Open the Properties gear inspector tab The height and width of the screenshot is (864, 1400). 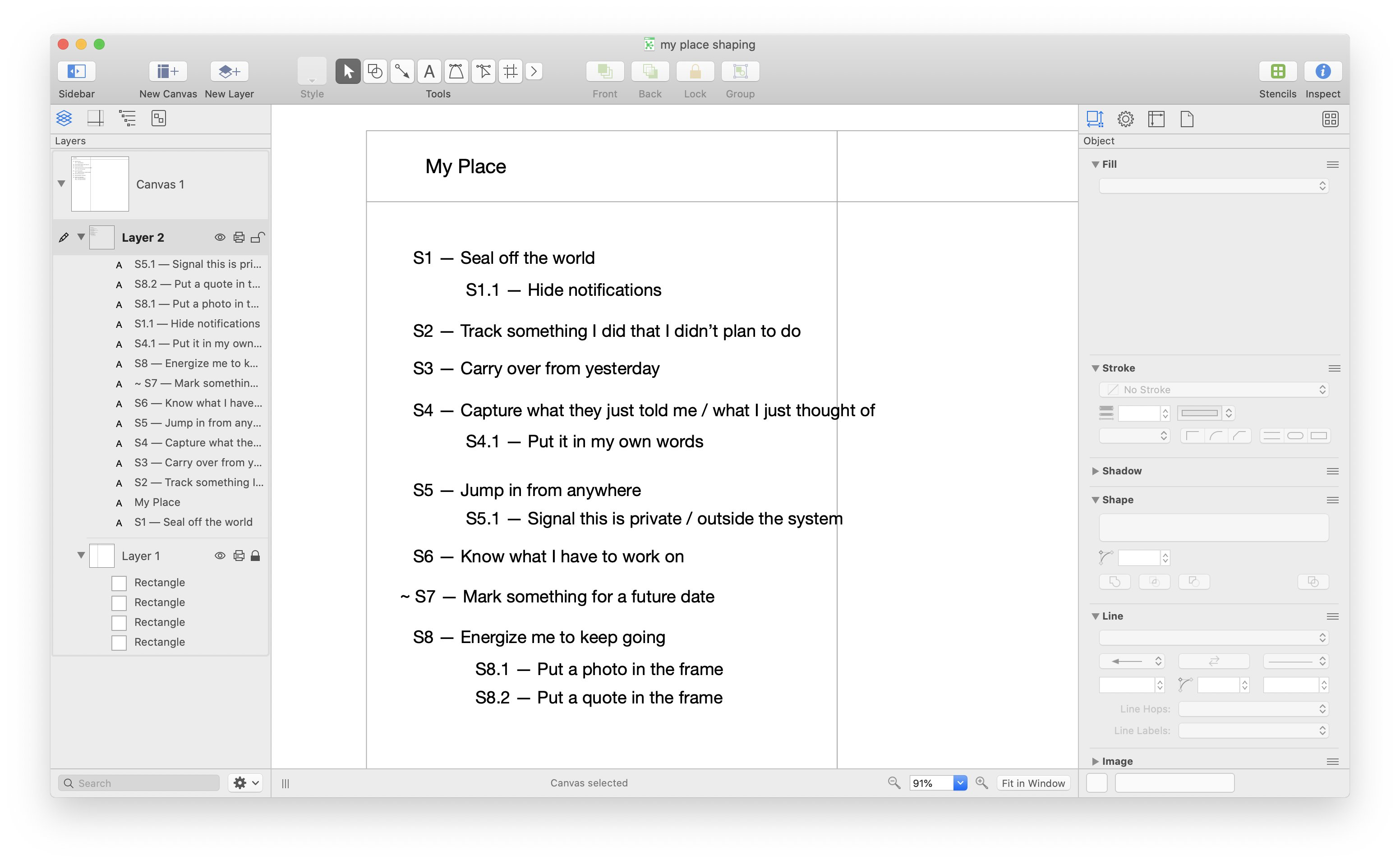(x=1125, y=119)
